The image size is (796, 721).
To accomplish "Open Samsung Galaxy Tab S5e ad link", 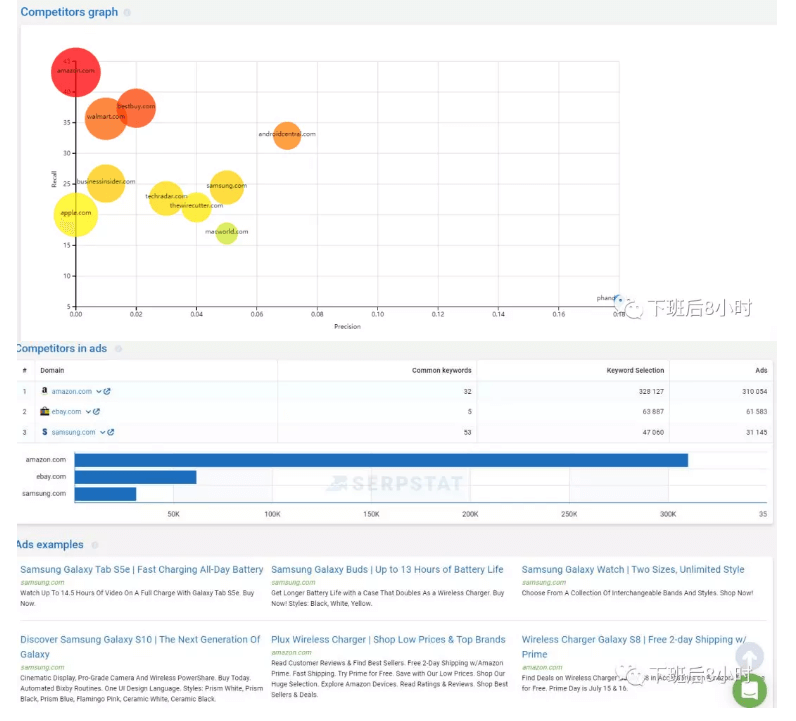I will pyautogui.click(x=141, y=570).
